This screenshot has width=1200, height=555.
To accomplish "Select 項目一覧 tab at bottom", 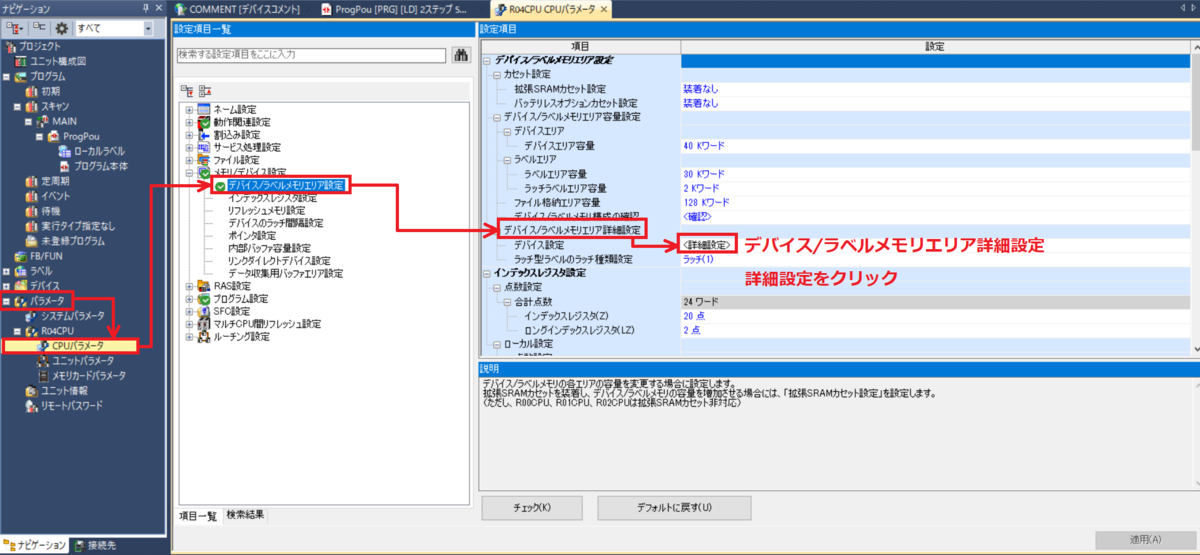I will click(198, 514).
